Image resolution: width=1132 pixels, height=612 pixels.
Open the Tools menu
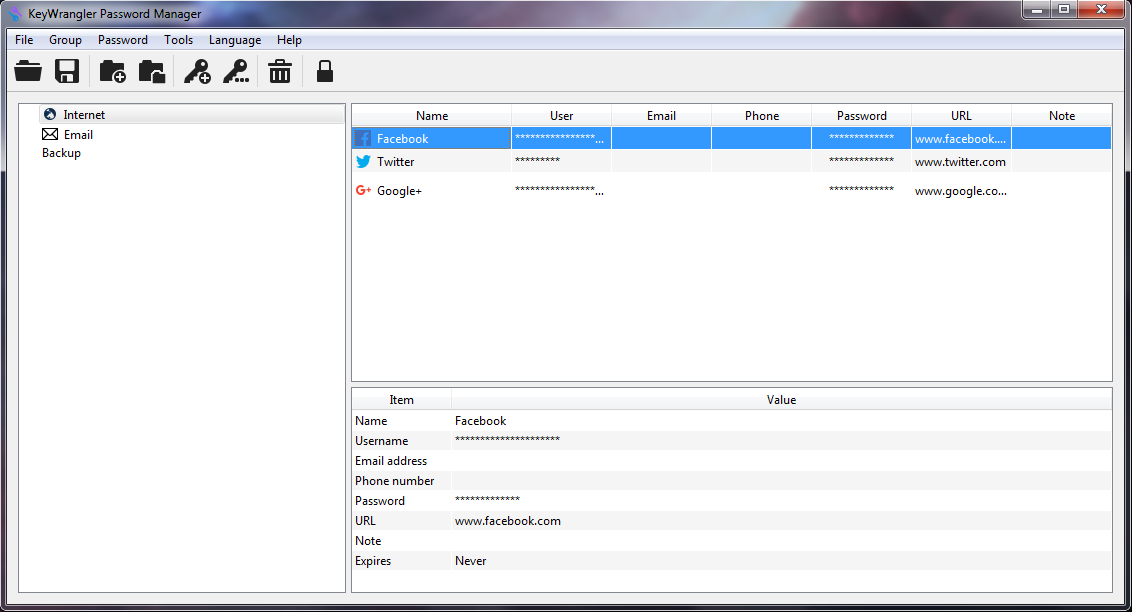click(x=178, y=40)
